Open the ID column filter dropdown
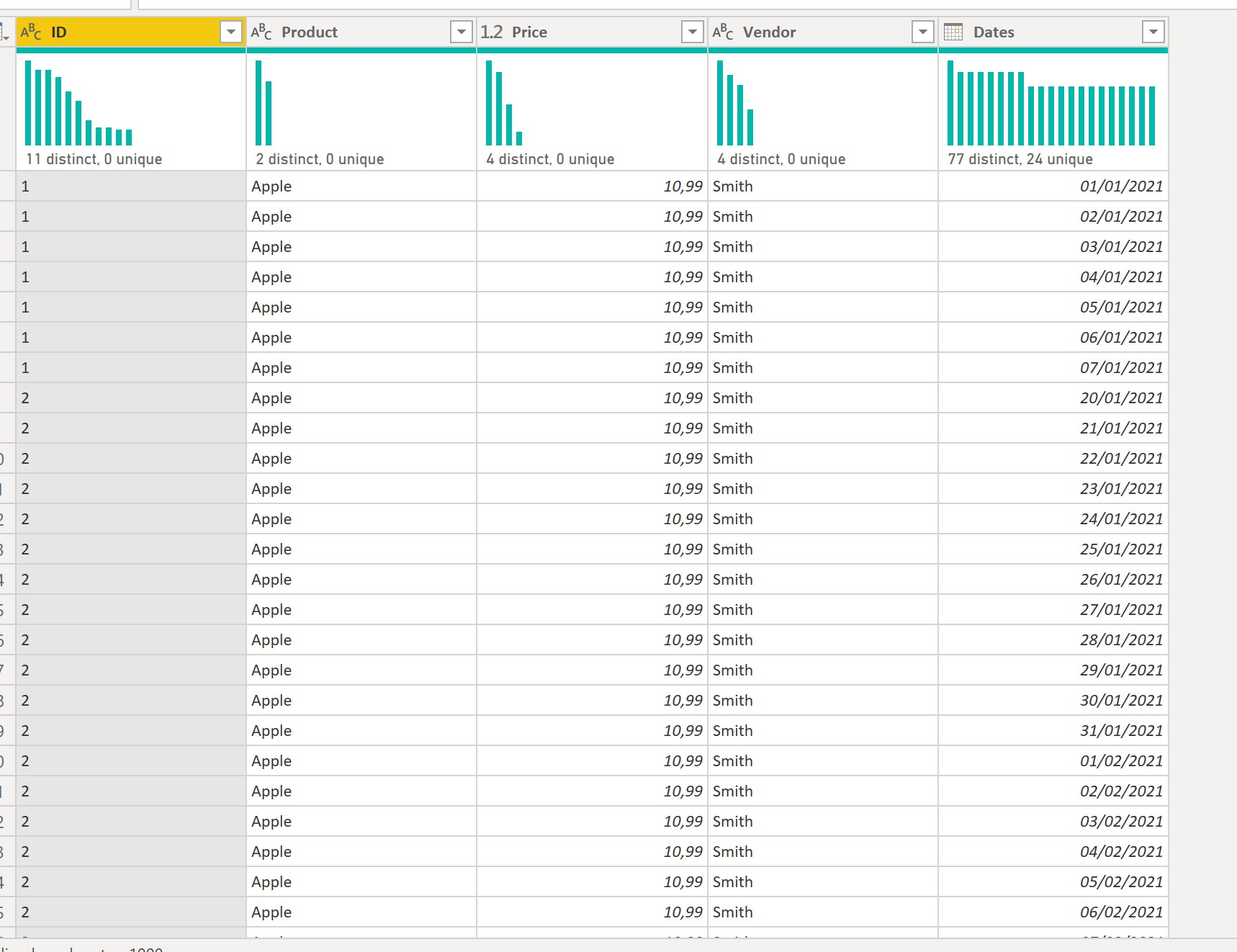1237x952 pixels. pyautogui.click(x=231, y=32)
